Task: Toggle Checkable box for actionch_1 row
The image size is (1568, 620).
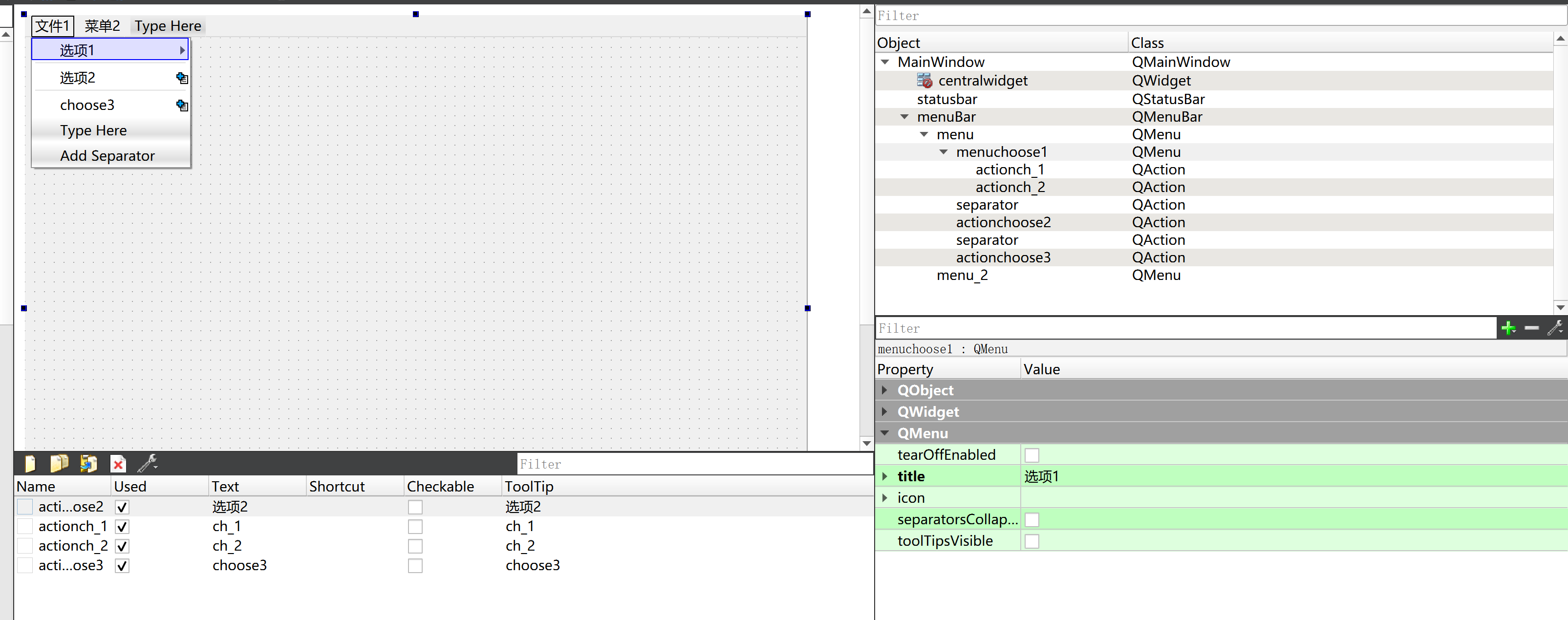Action: tap(415, 527)
